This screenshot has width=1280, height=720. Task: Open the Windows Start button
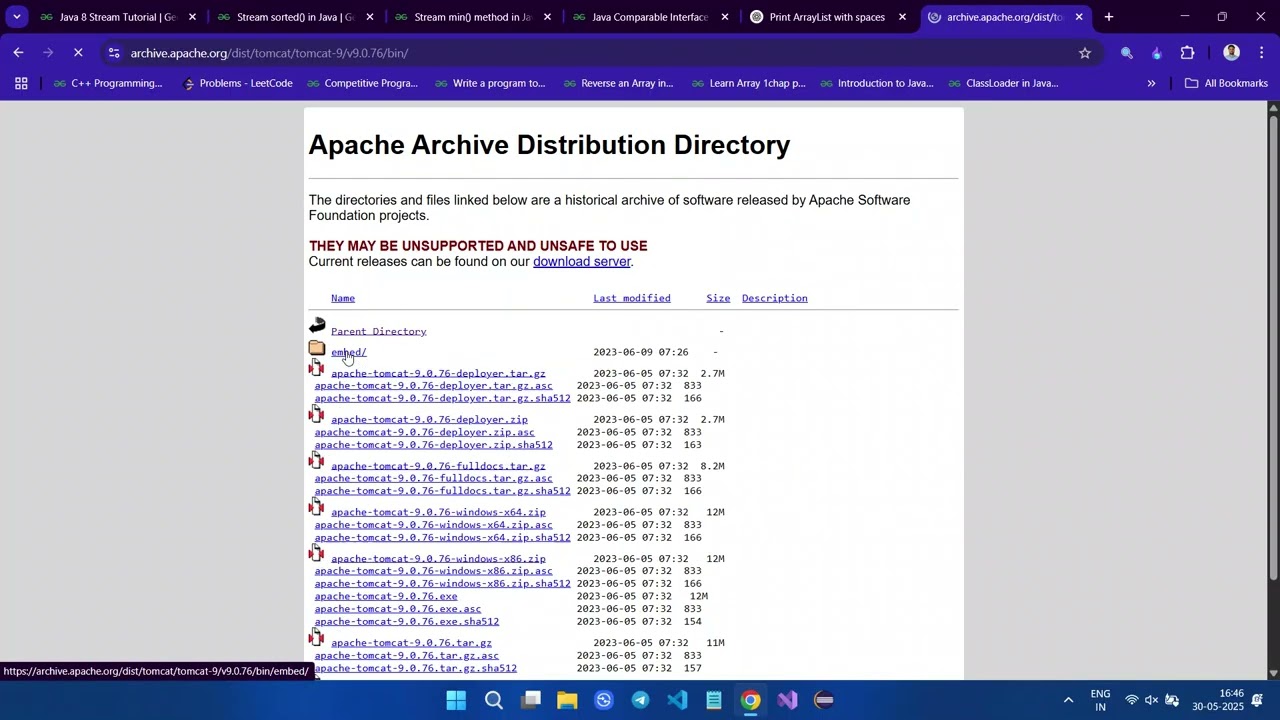point(456,700)
